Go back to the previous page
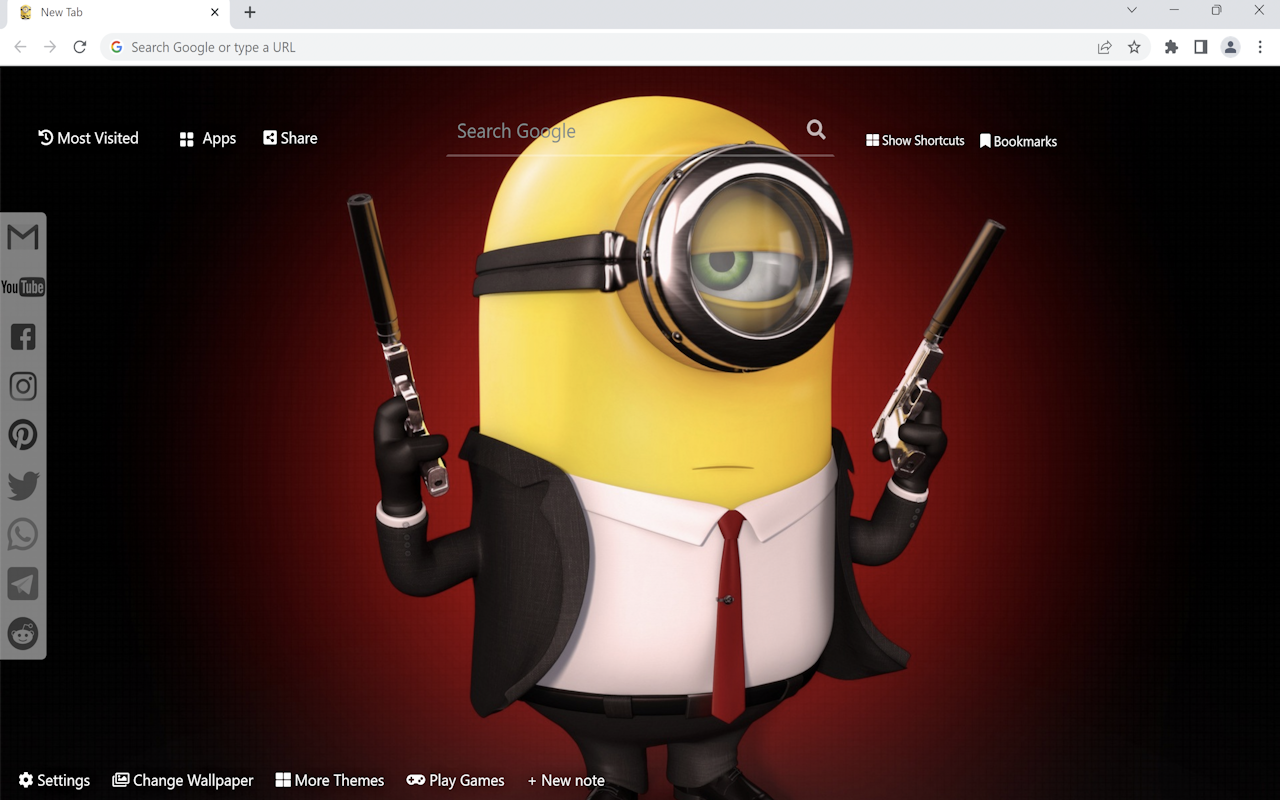The width and height of the screenshot is (1280, 800). click(x=20, y=47)
